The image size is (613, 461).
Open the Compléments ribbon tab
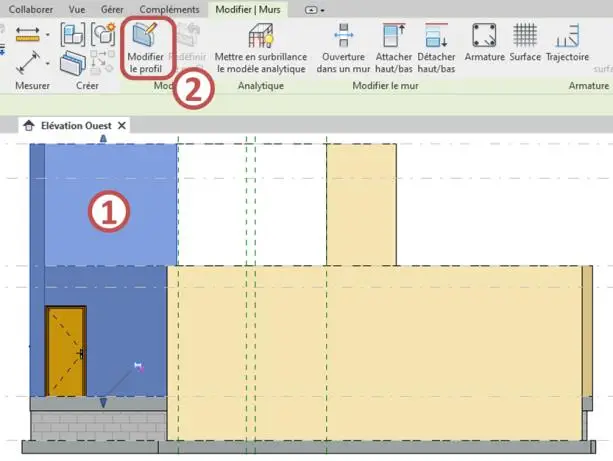click(x=169, y=9)
